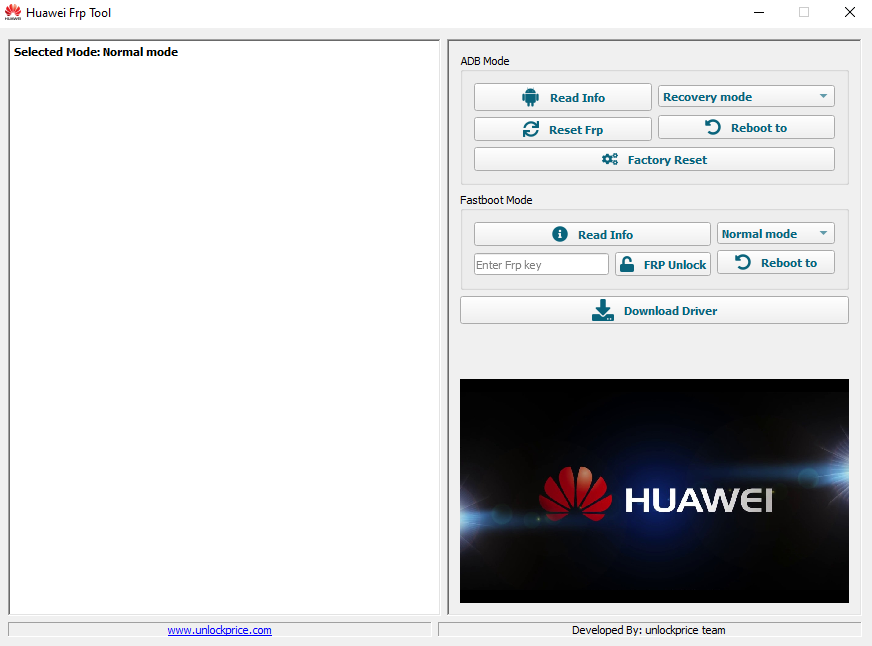Open the Normal mode dropdown in Fastboot Mode
Screen dimensions: 872x646
click(775, 234)
